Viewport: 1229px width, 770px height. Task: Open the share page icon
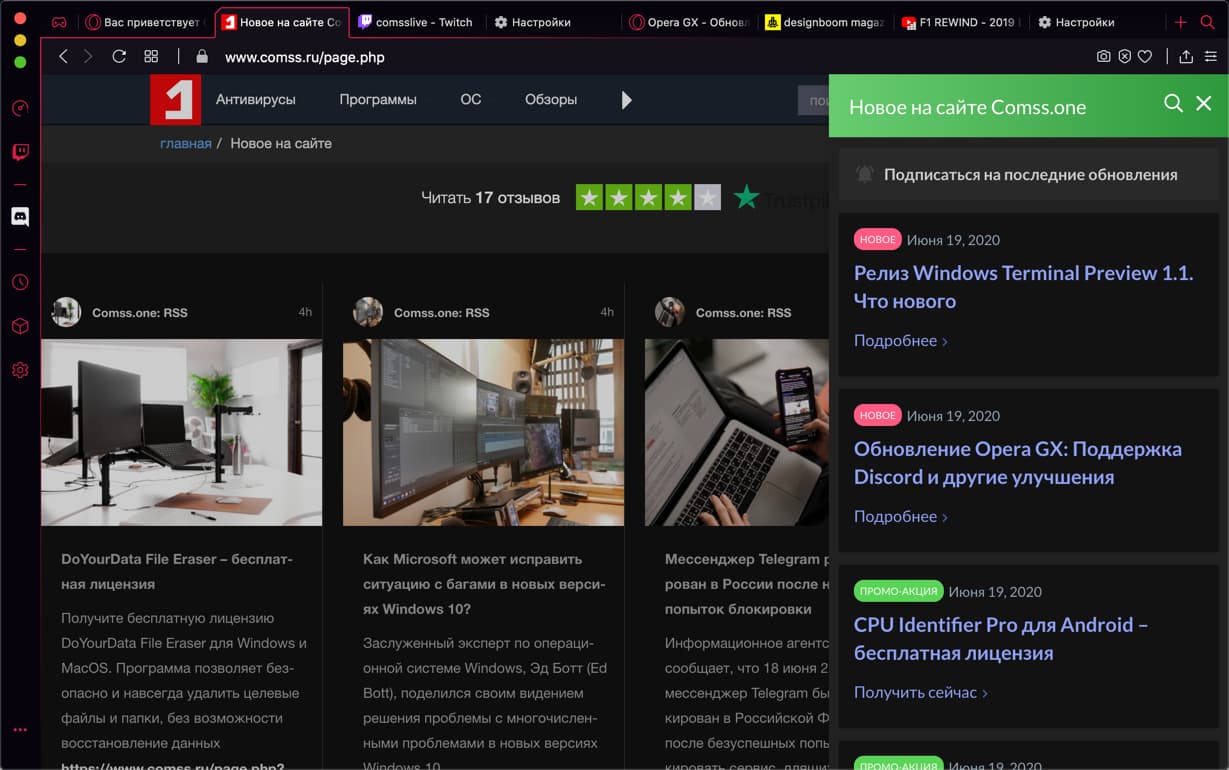click(1186, 57)
